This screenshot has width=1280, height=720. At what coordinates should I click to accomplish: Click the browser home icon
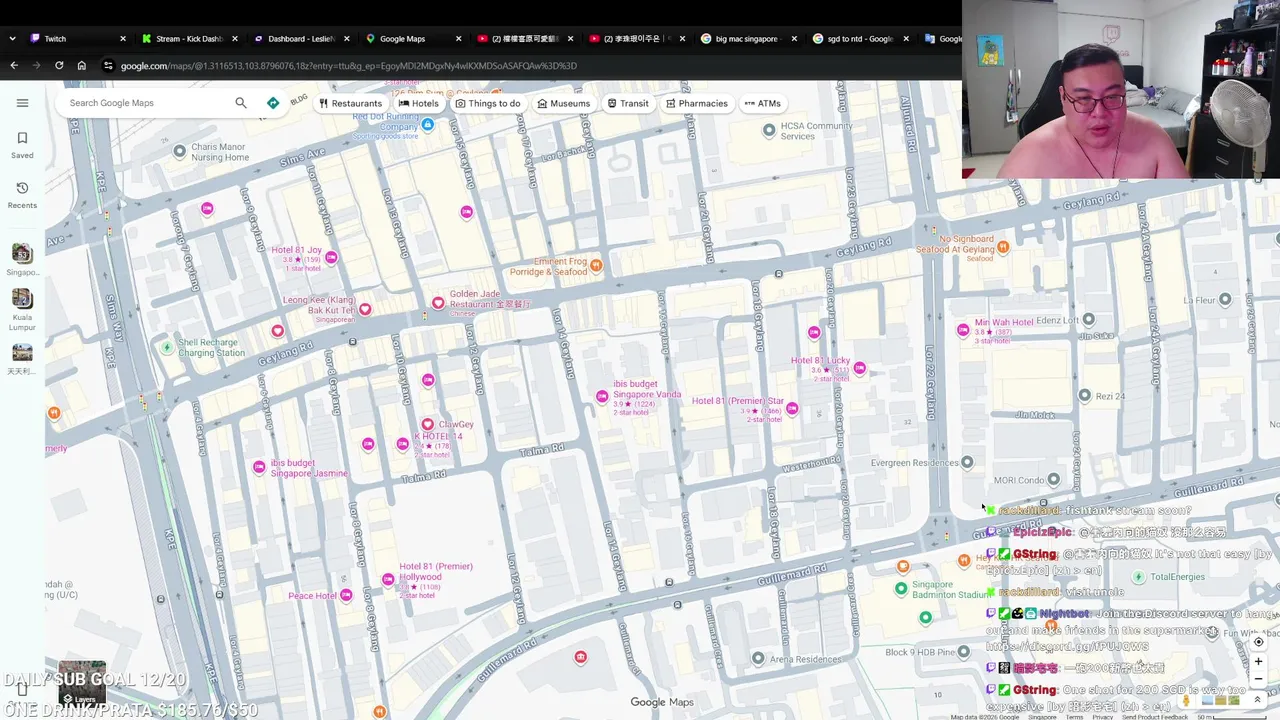point(82,66)
